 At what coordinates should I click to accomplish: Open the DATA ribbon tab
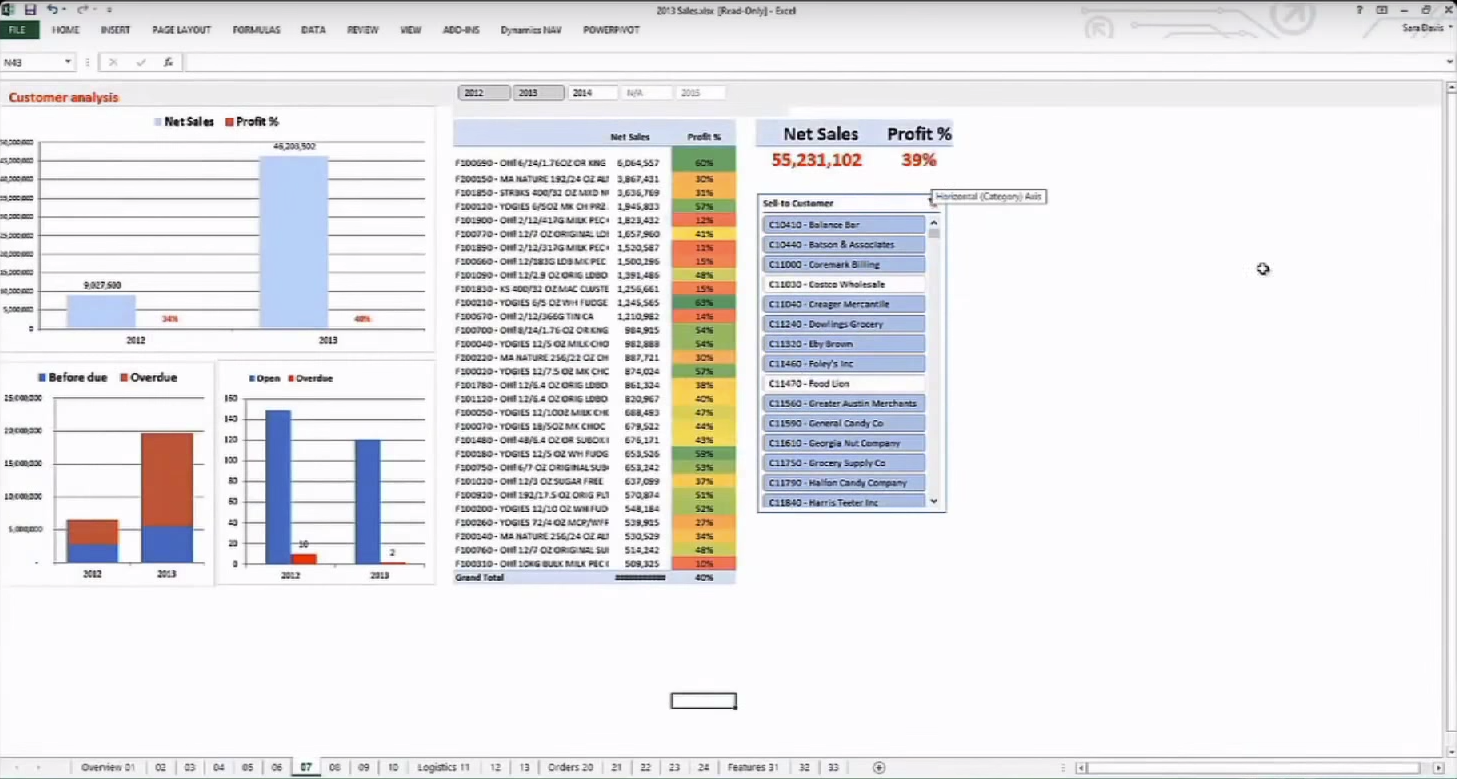tap(313, 30)
